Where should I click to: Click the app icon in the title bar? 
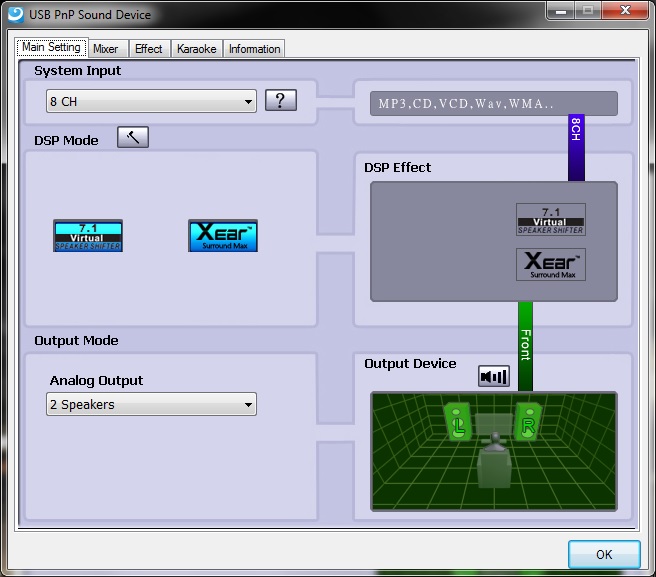pos(16,14)
